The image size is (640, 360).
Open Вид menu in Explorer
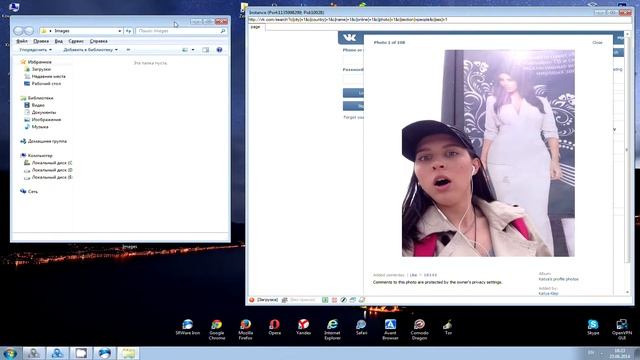(x=59, y=41)
